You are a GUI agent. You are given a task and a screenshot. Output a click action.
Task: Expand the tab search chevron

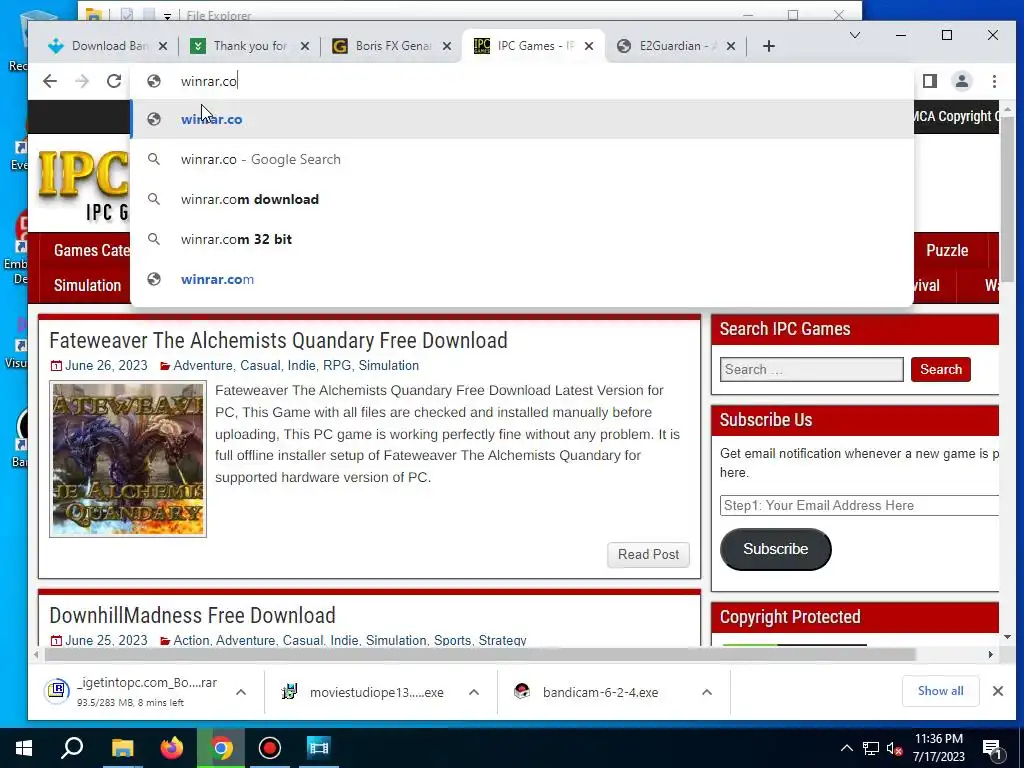854,35
